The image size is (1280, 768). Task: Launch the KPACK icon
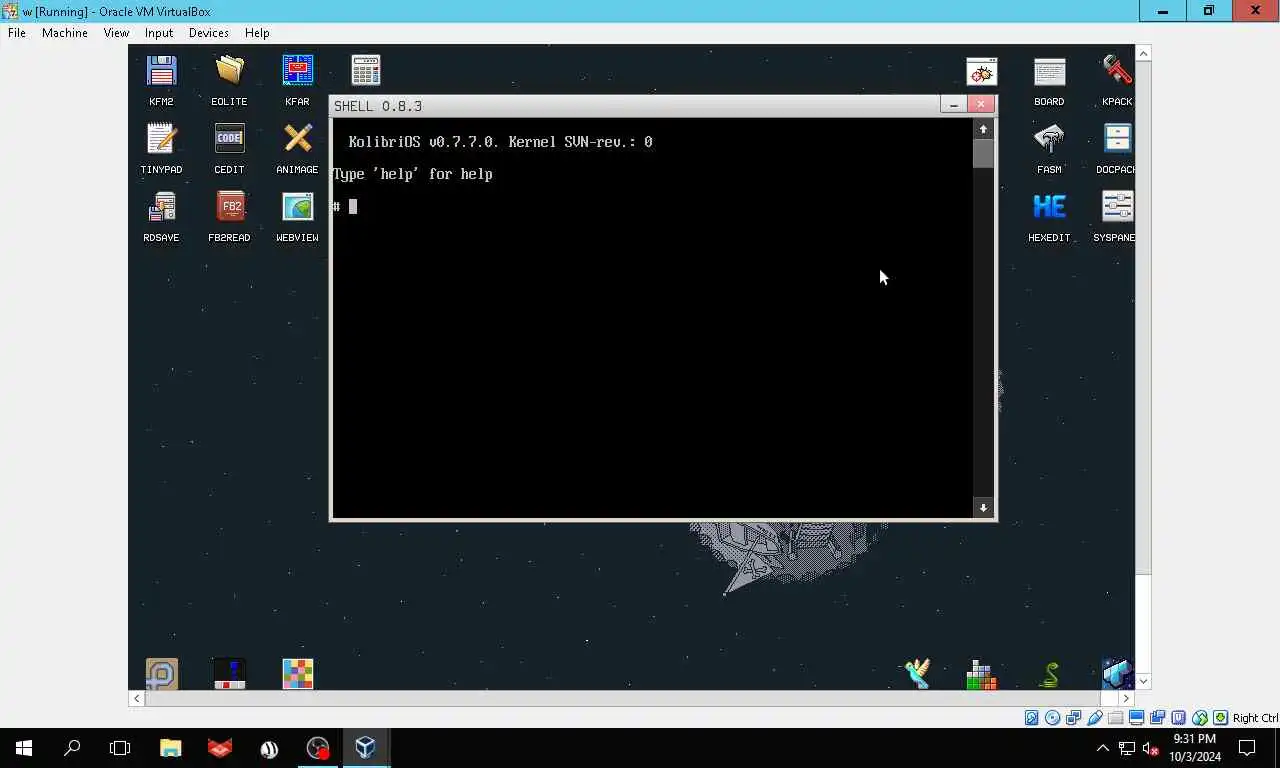[1117, 72]
